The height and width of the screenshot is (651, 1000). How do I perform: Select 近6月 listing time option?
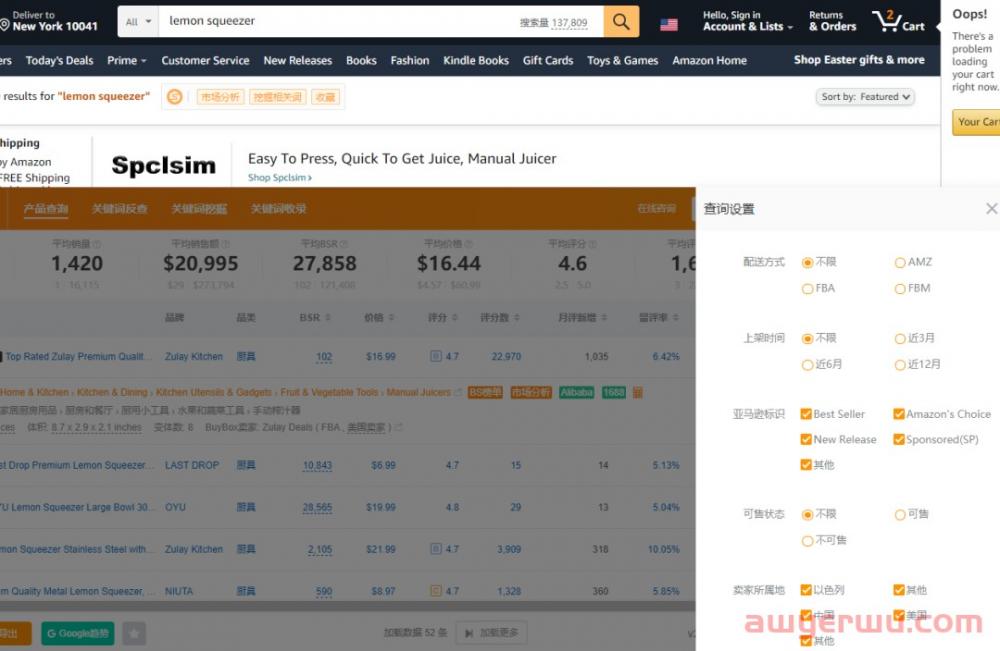tap(807, 365)
